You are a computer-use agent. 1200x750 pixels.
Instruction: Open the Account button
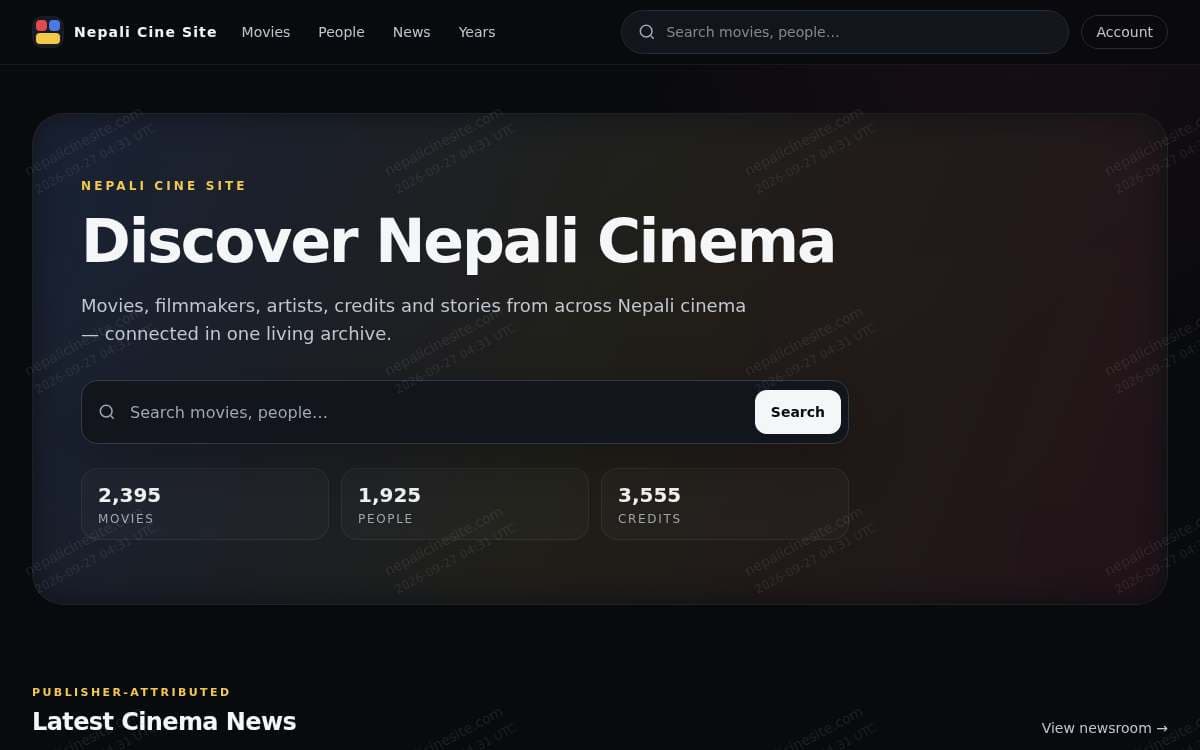pos(1124,32)
